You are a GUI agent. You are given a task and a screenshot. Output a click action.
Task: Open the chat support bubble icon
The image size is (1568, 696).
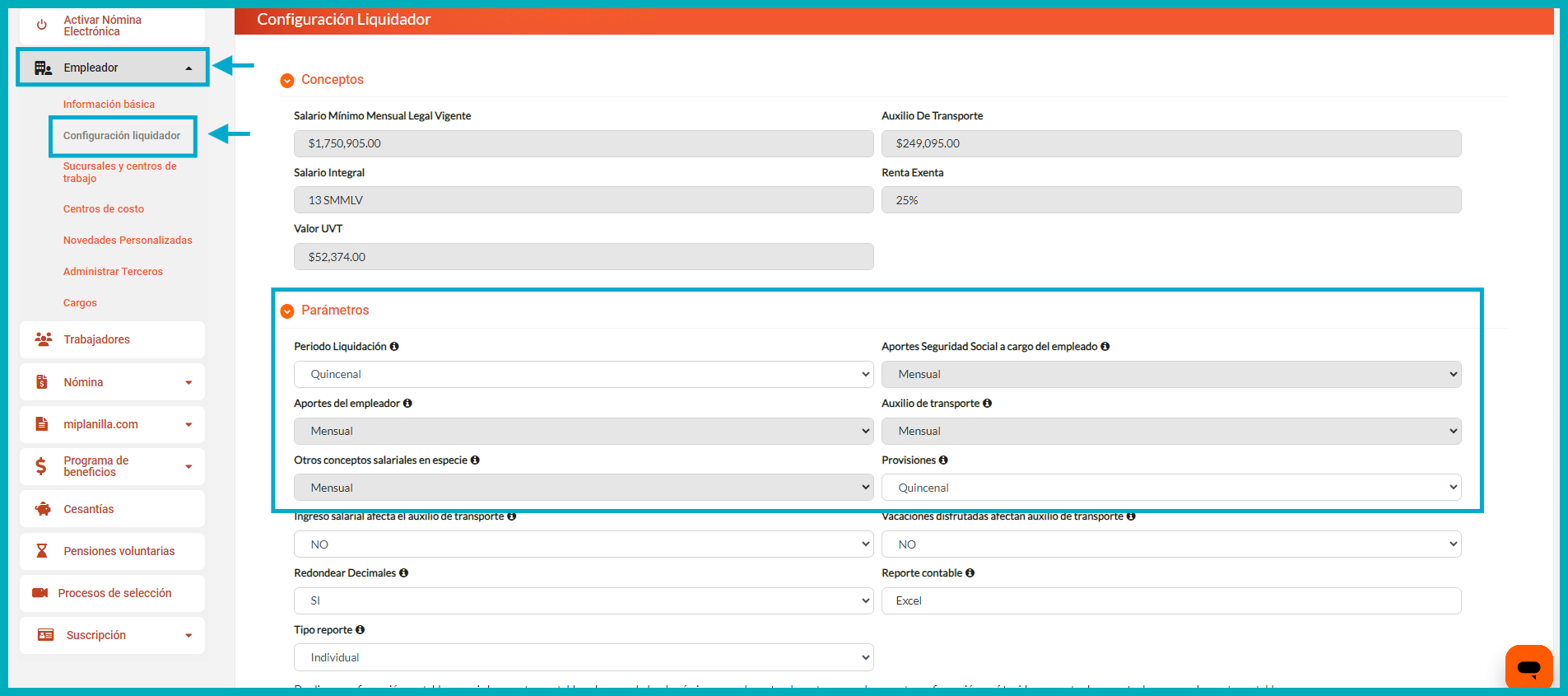coord(1528,667)
